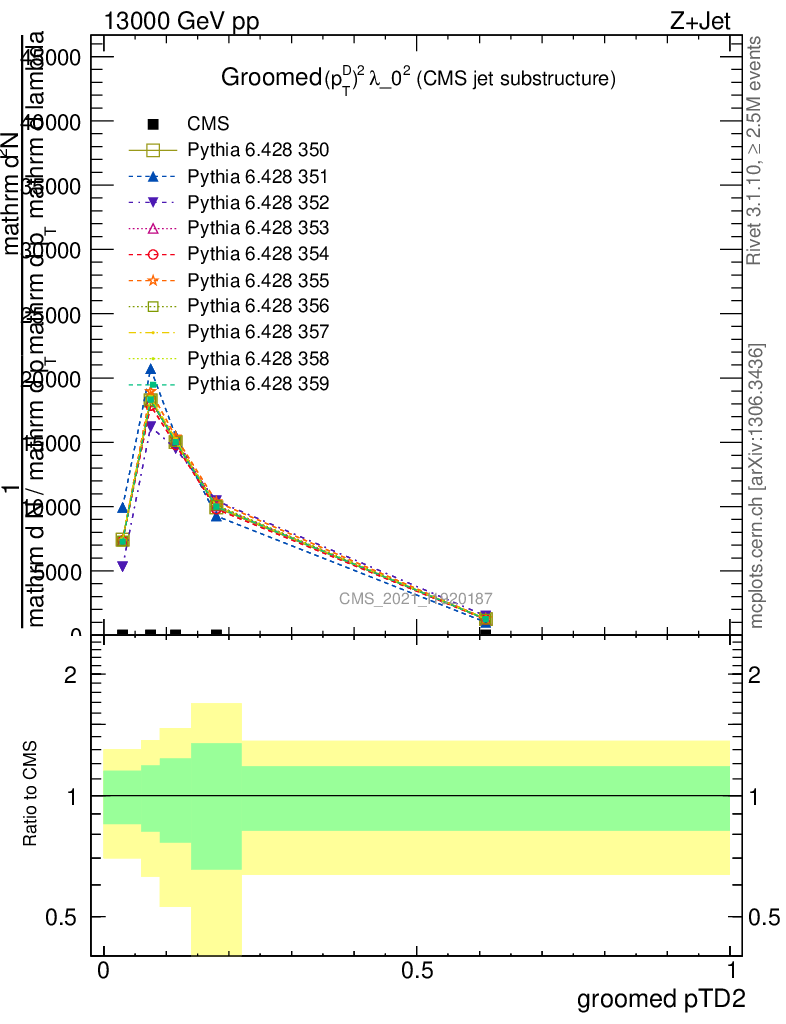Select the 'Pythia 6.428 353' legend label
The height and width of the screenshot is (1024, 786).
258,228
